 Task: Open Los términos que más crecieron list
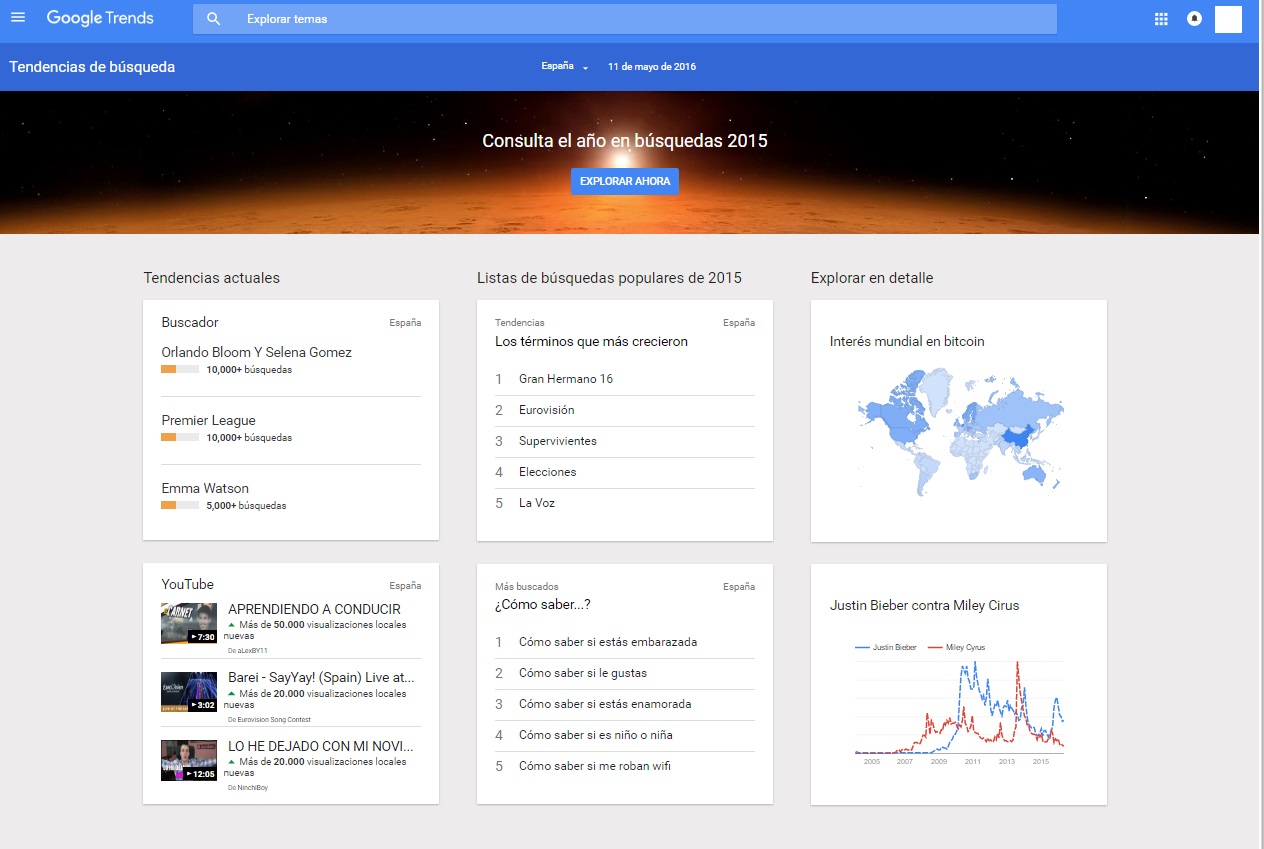(x=591, y=341)
